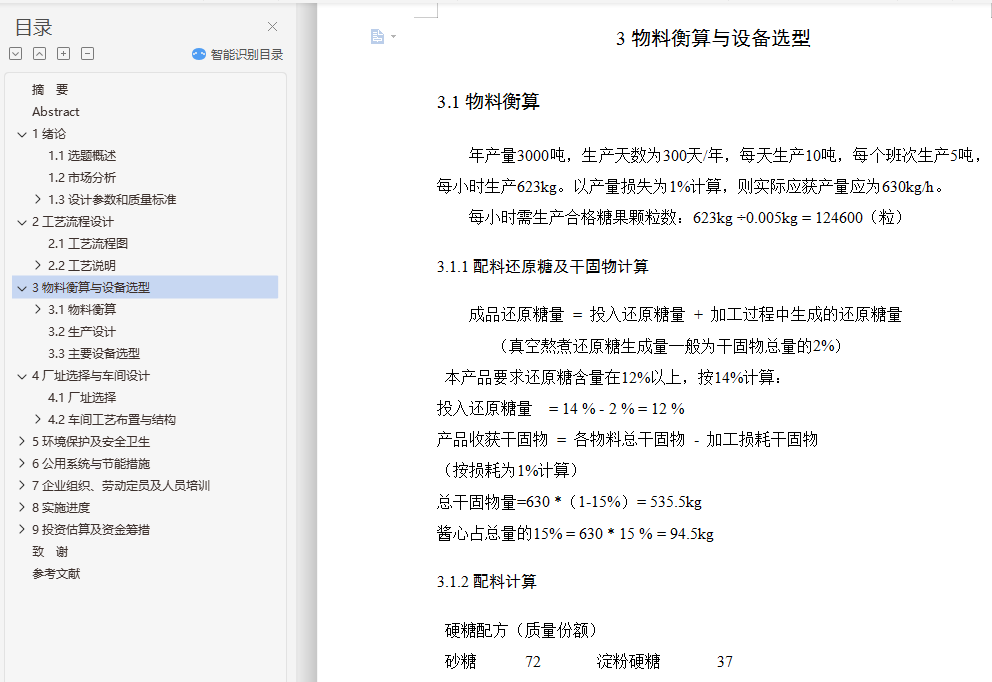Expand the 5 环境保护及安全卫生 chapter
This screenshot has height=682, width=992.
[x=22, y=442]
